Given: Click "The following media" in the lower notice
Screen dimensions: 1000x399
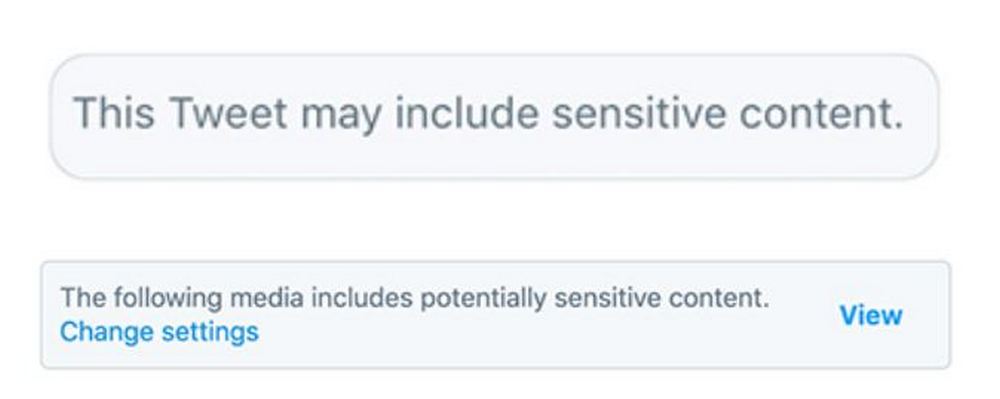Looking at the screenshot, I should tap(182, 298).
